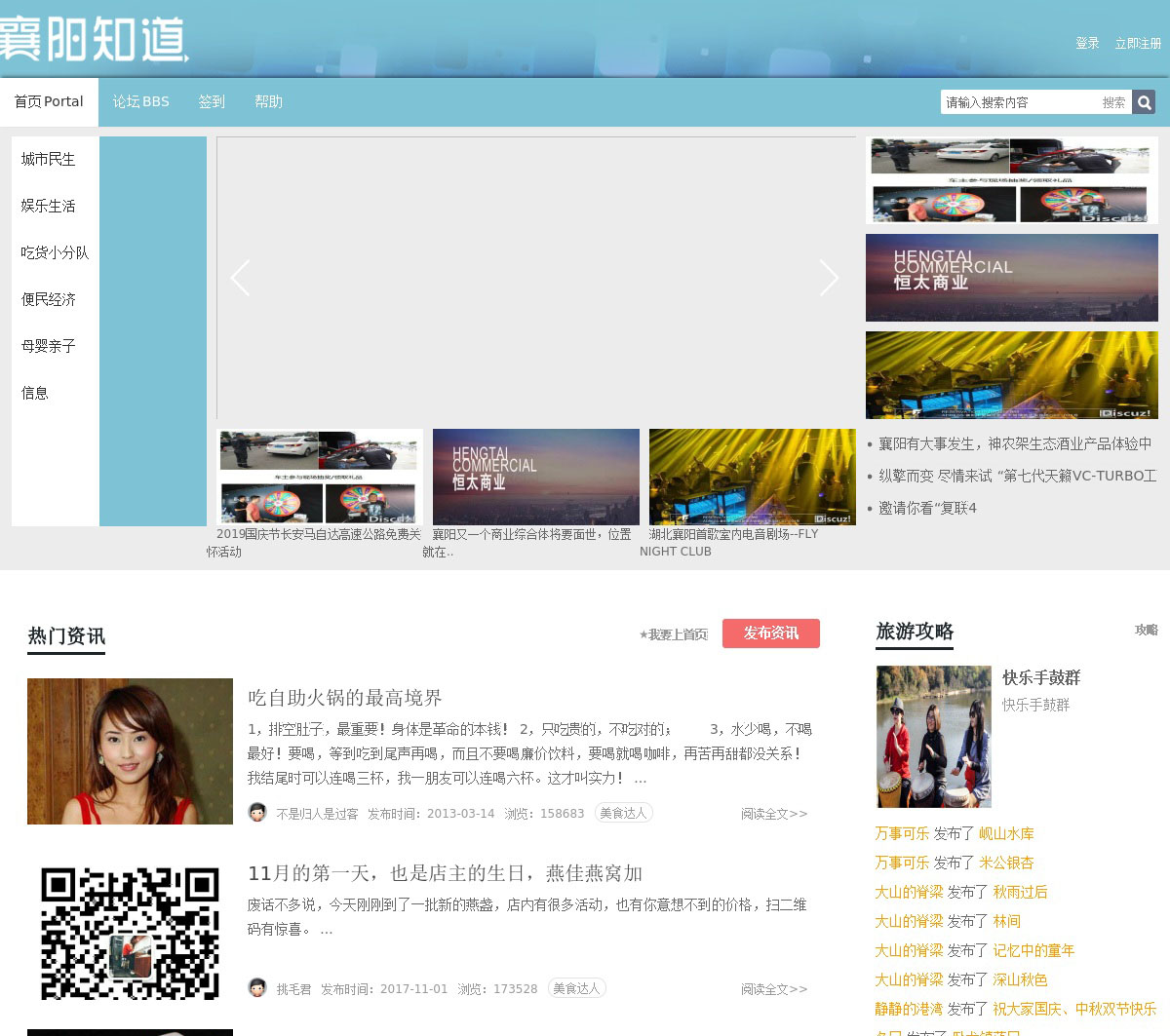Open the 签到 menu item
This screenshot has width=1170, height=1036.
212,101
